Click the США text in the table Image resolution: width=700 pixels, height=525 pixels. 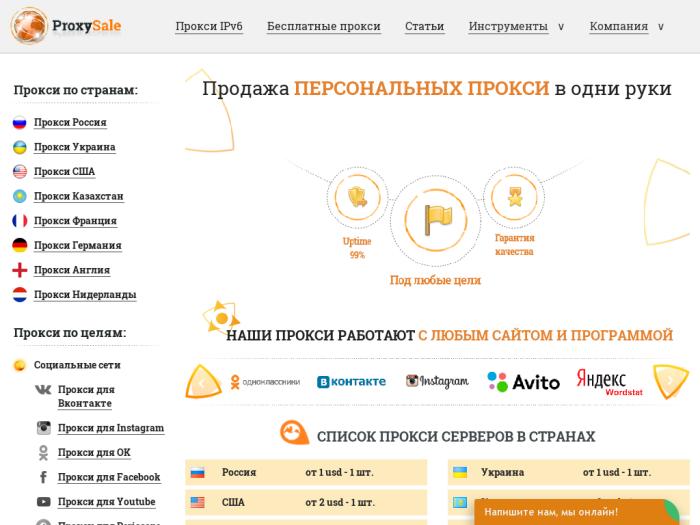(x=233, y=502)
